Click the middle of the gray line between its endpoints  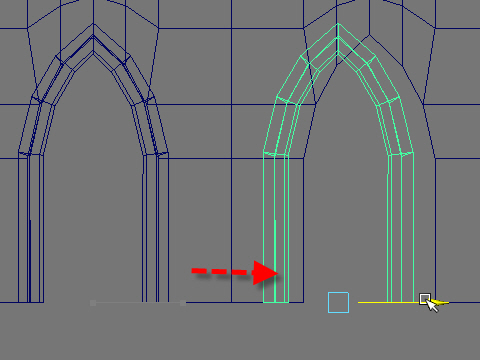tap(138, 303)
